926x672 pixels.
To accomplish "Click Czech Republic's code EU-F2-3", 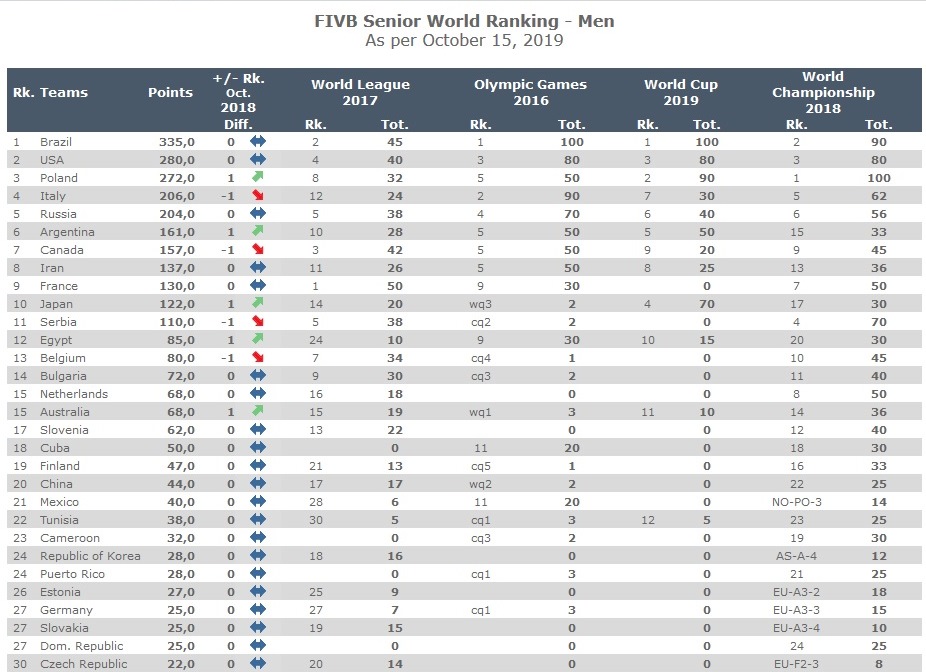I will coord(797,664).
